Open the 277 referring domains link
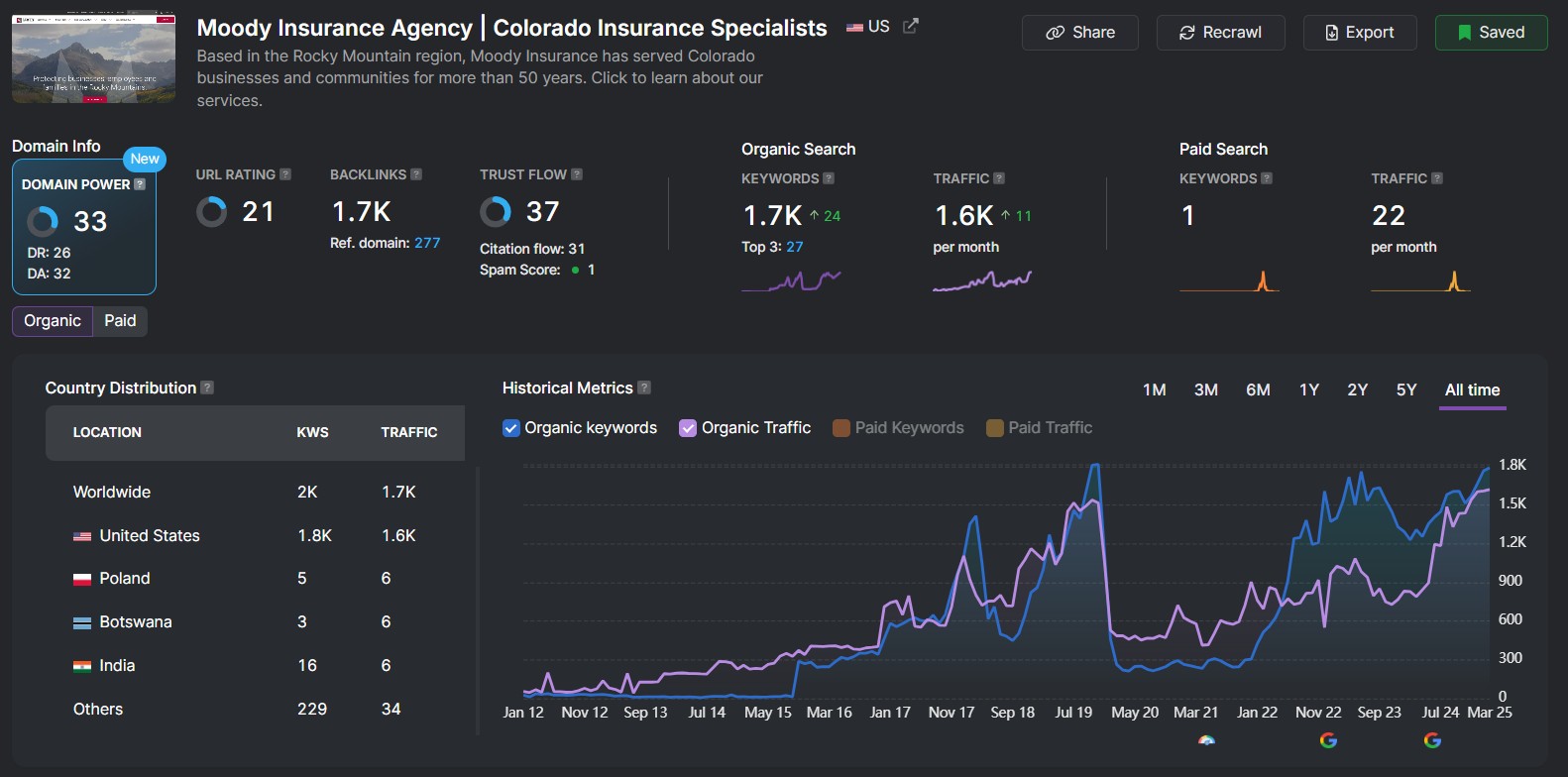This screenshot has height=777, width=1568. click(427, 243)
